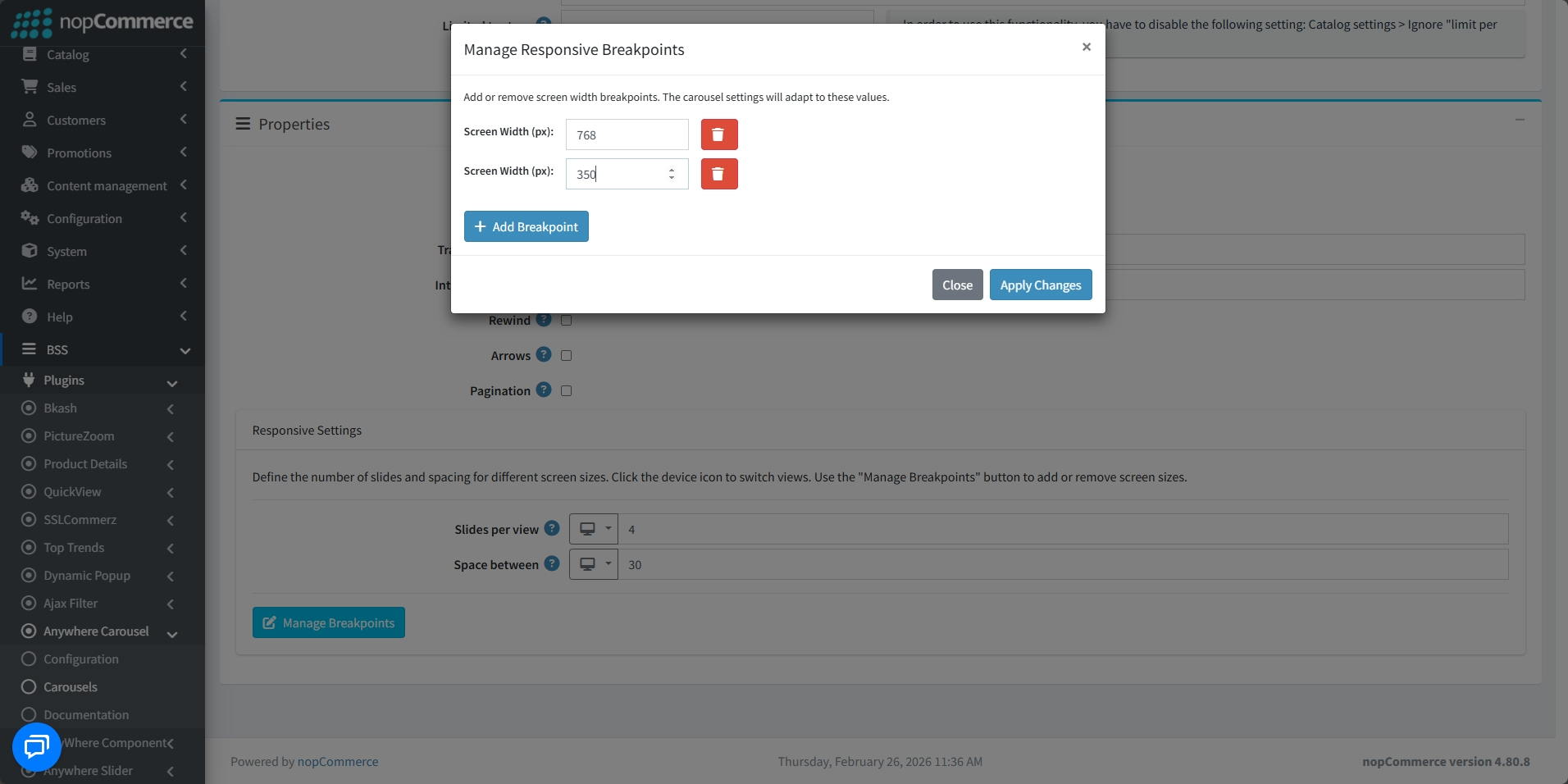Click the 768 Screen Width input field

point(627,134)
